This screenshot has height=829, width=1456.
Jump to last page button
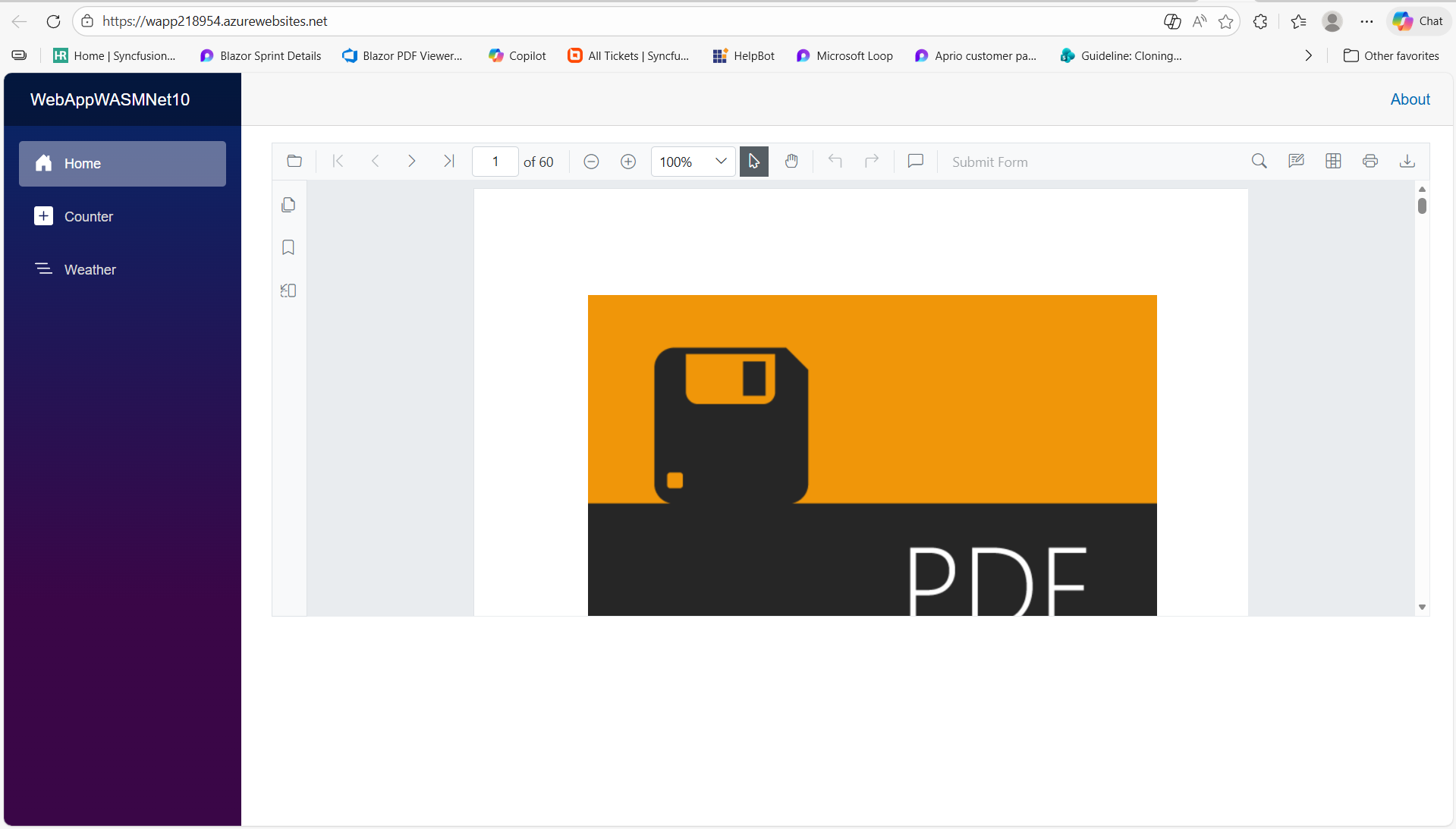point(448,162)
